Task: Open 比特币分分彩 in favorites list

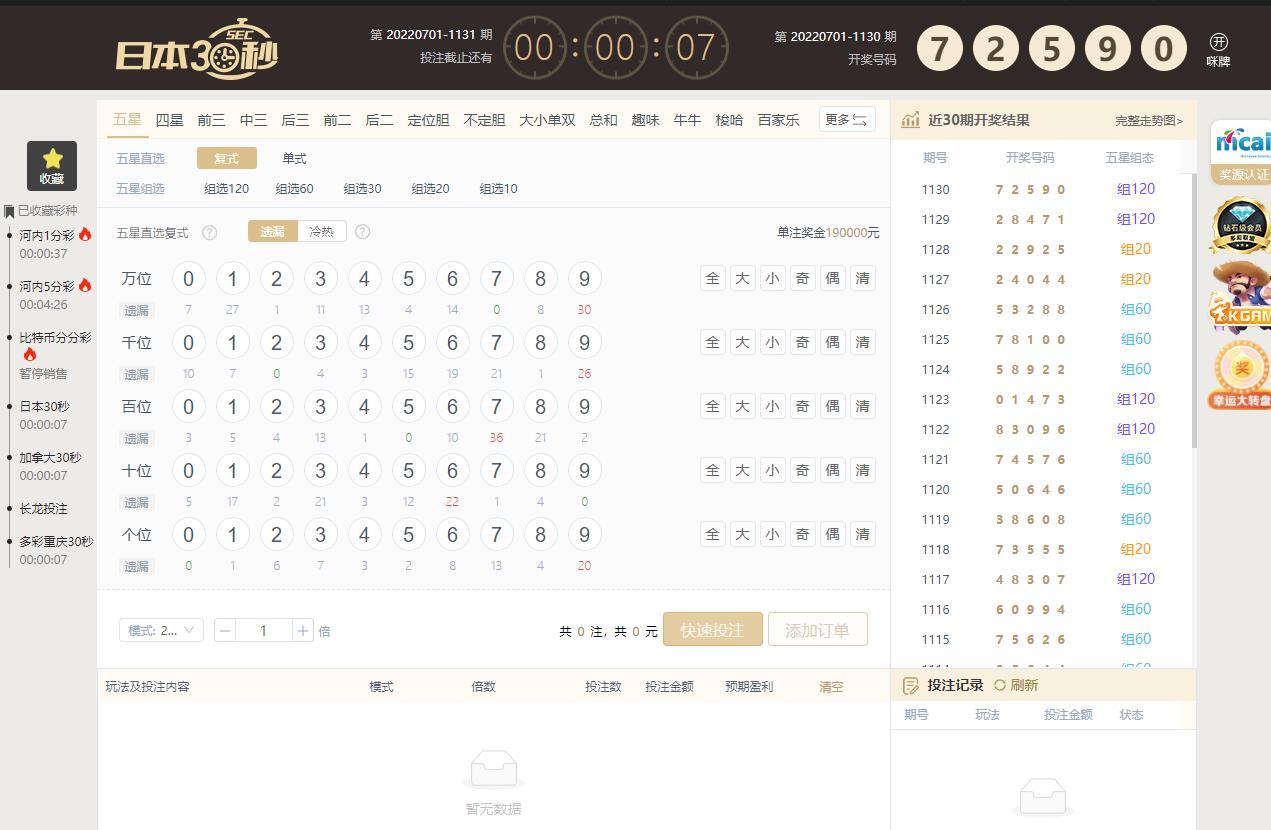Action: [x=55, y=338]
